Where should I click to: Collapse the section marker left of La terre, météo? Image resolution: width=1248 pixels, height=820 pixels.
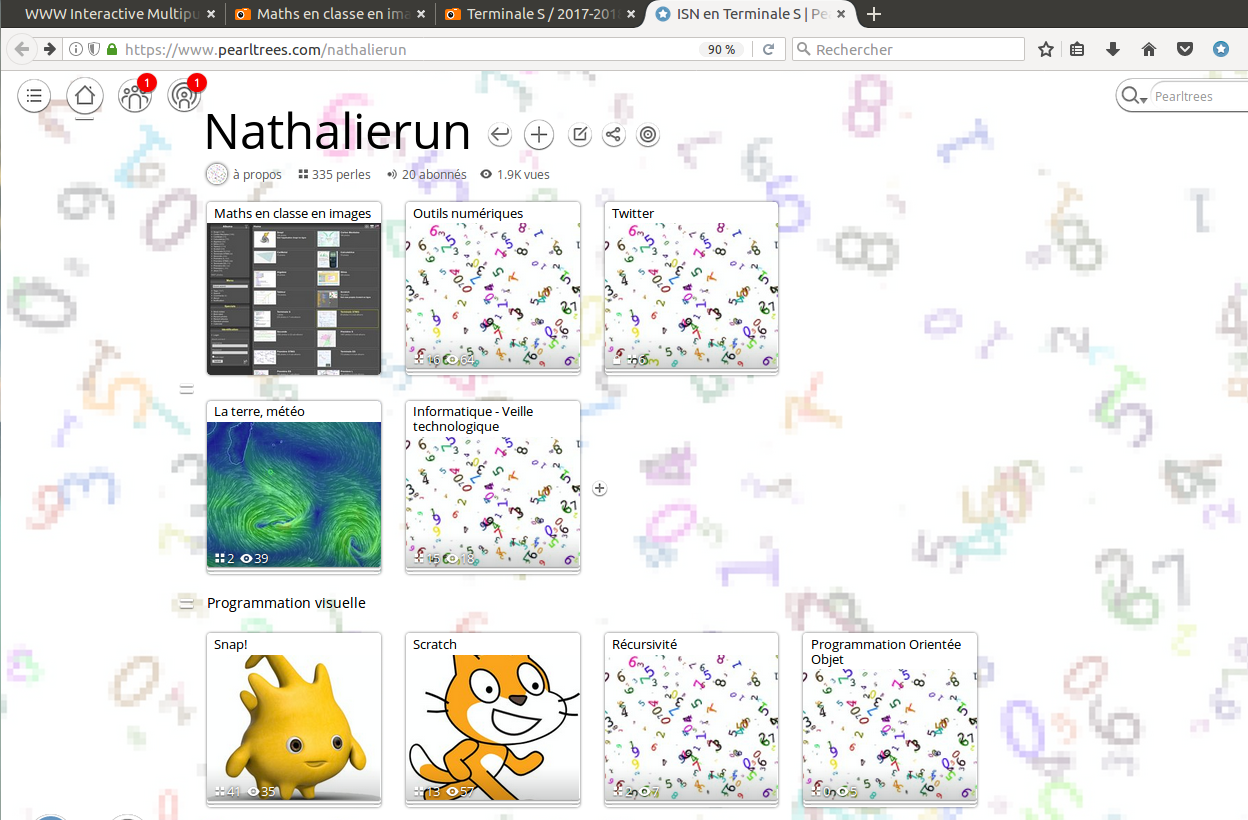[186, 389]
